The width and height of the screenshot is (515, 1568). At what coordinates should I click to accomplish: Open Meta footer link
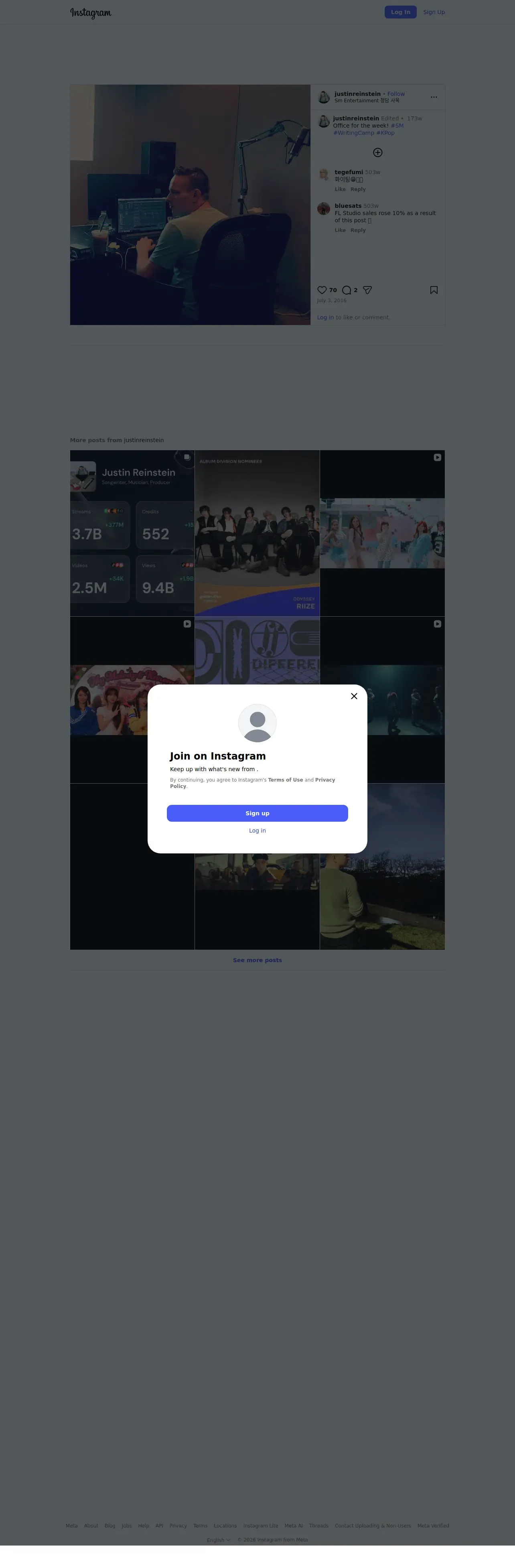click(72, 1525)
